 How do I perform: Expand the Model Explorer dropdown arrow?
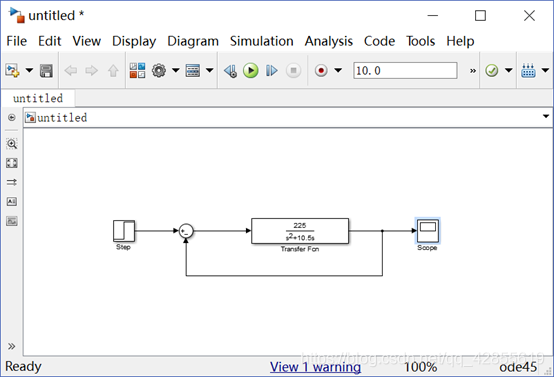[x=210, y=70]
